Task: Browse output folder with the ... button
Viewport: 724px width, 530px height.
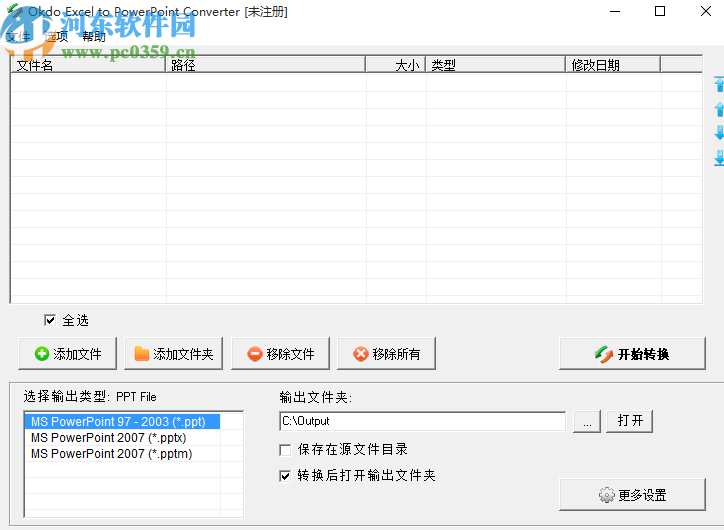Action: click(587, 421)
